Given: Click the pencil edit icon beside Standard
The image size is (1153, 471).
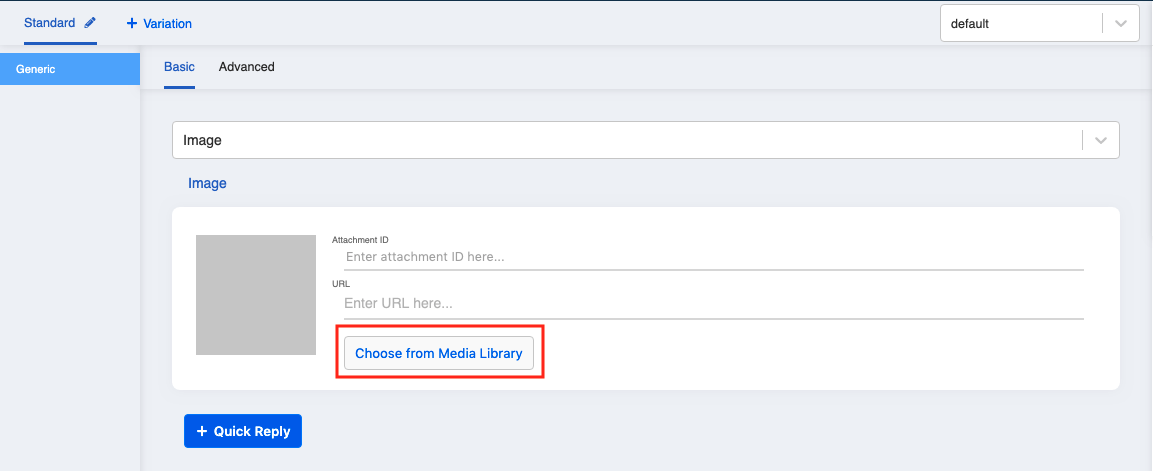Looking at the screenshot, I should pyautogui.click(x=90, y=23).
